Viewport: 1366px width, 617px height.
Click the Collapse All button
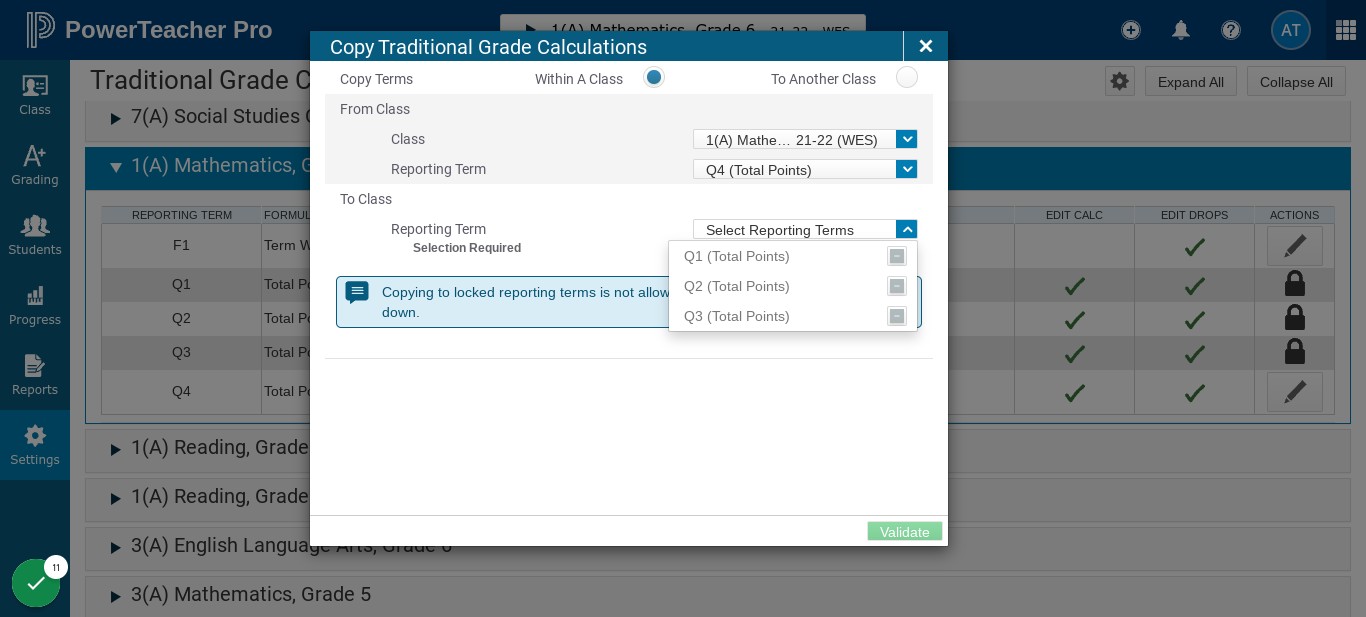[x=1296, y=81]
